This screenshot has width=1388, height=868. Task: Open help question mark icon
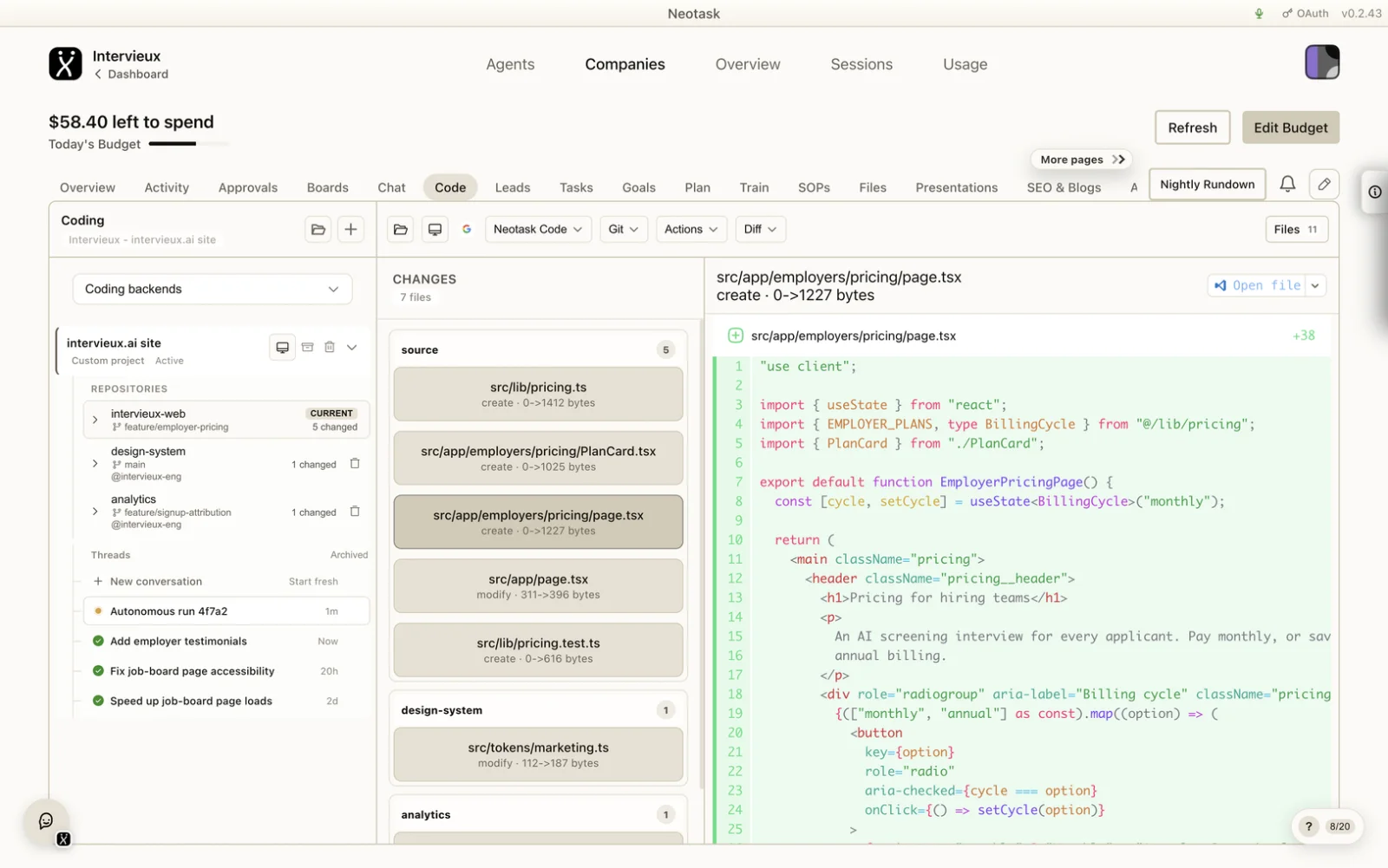[1309, 826]
